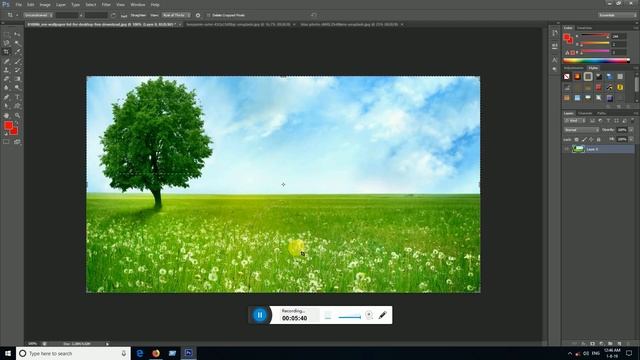Select the Magic Wand tool

(x=17, y=43)
